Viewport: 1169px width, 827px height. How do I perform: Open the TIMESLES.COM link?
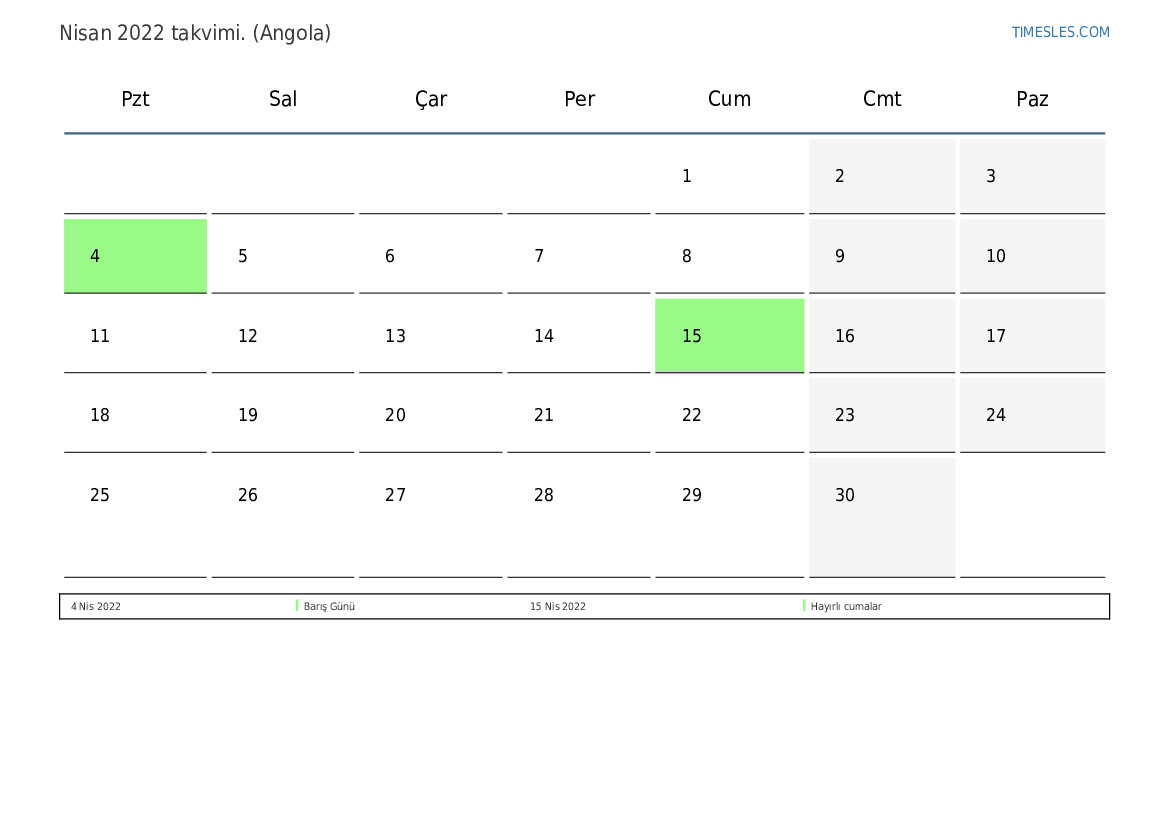pyautogui.click(x=1060, y=32)
